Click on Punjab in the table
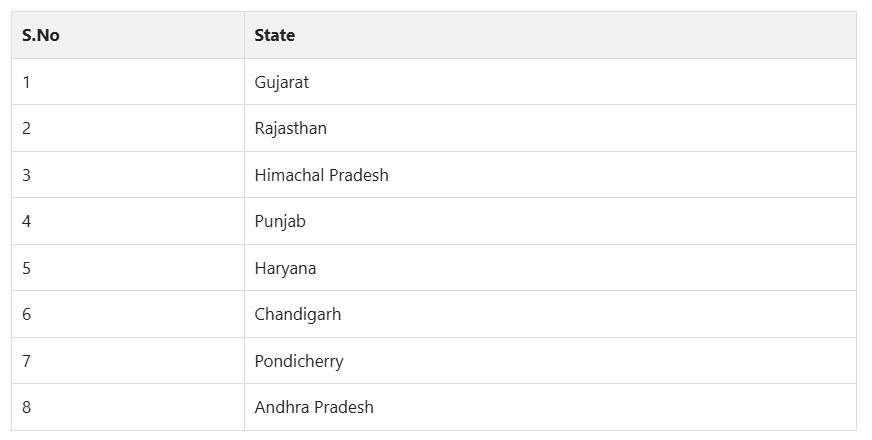 pyautogui.click(x=280, y=222)
